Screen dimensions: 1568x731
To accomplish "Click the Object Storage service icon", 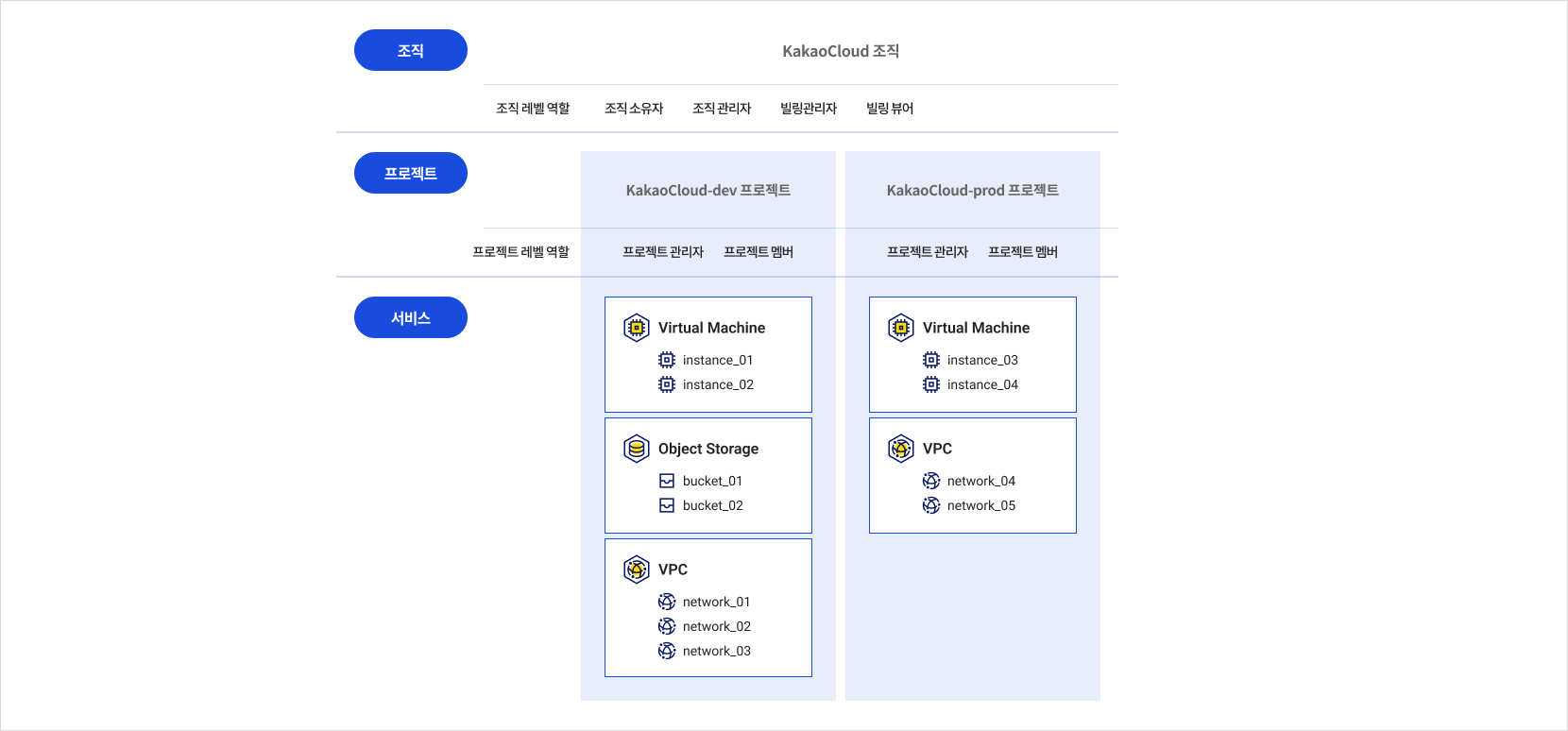I will [637, 449].
